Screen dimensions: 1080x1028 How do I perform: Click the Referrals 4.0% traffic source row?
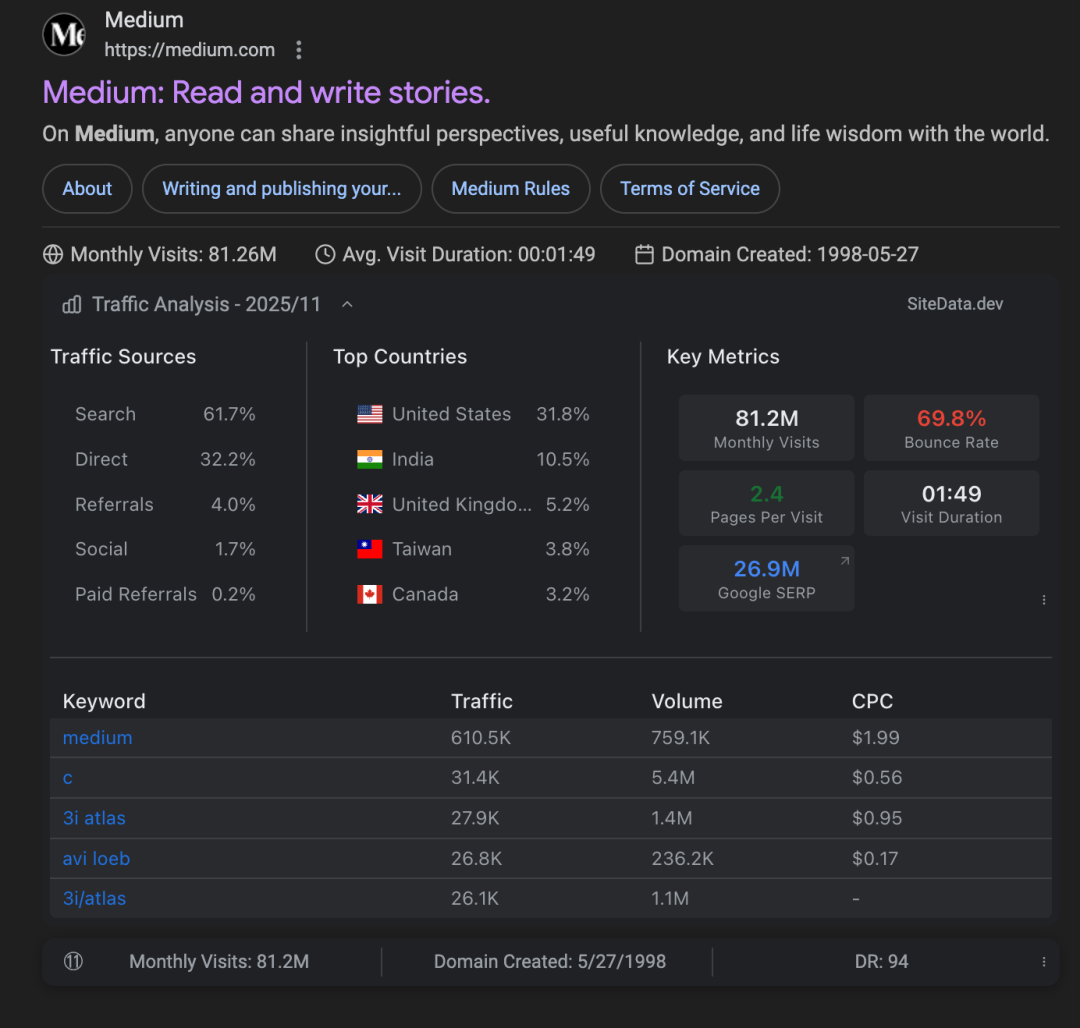165,504
